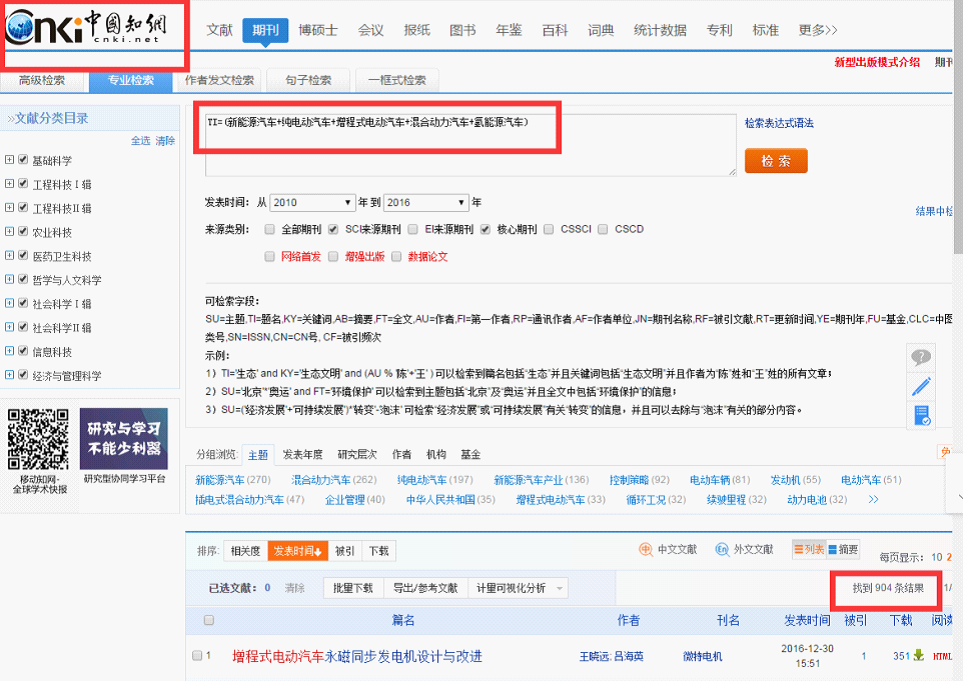This screenshot has height=684, width=967.
Task: Open the start year 2010 dropdown
Action: pos(310,202)
